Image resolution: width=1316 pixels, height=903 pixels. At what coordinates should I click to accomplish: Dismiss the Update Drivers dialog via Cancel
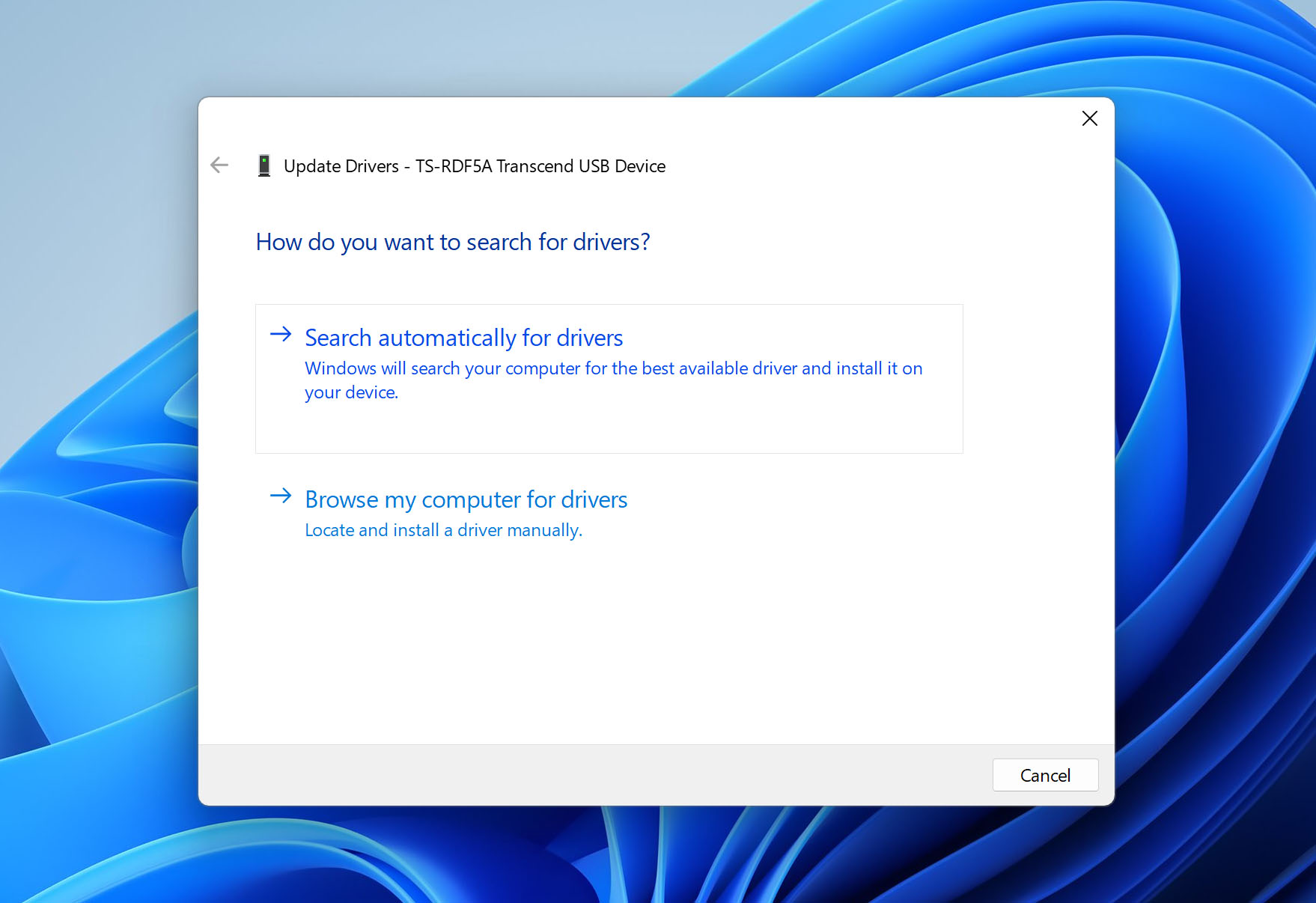point(1045,775)
